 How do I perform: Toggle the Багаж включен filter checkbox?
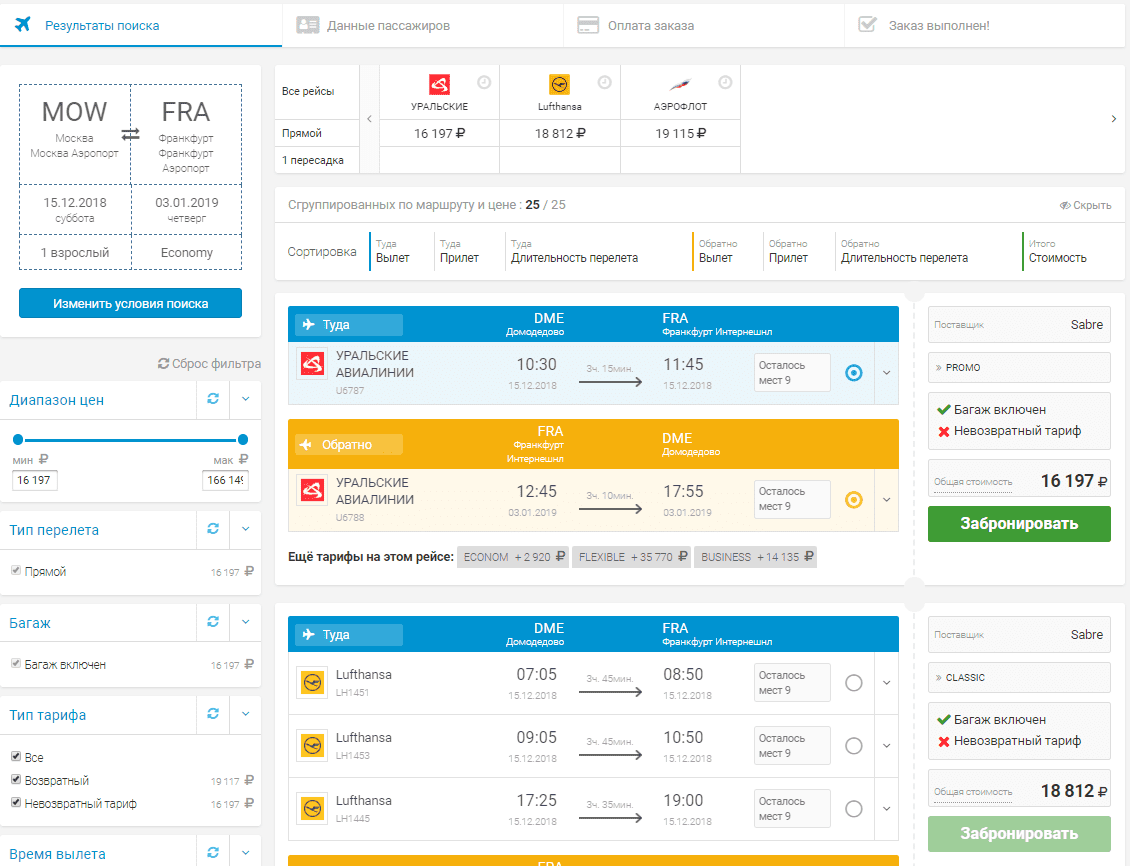coord(16,663)
